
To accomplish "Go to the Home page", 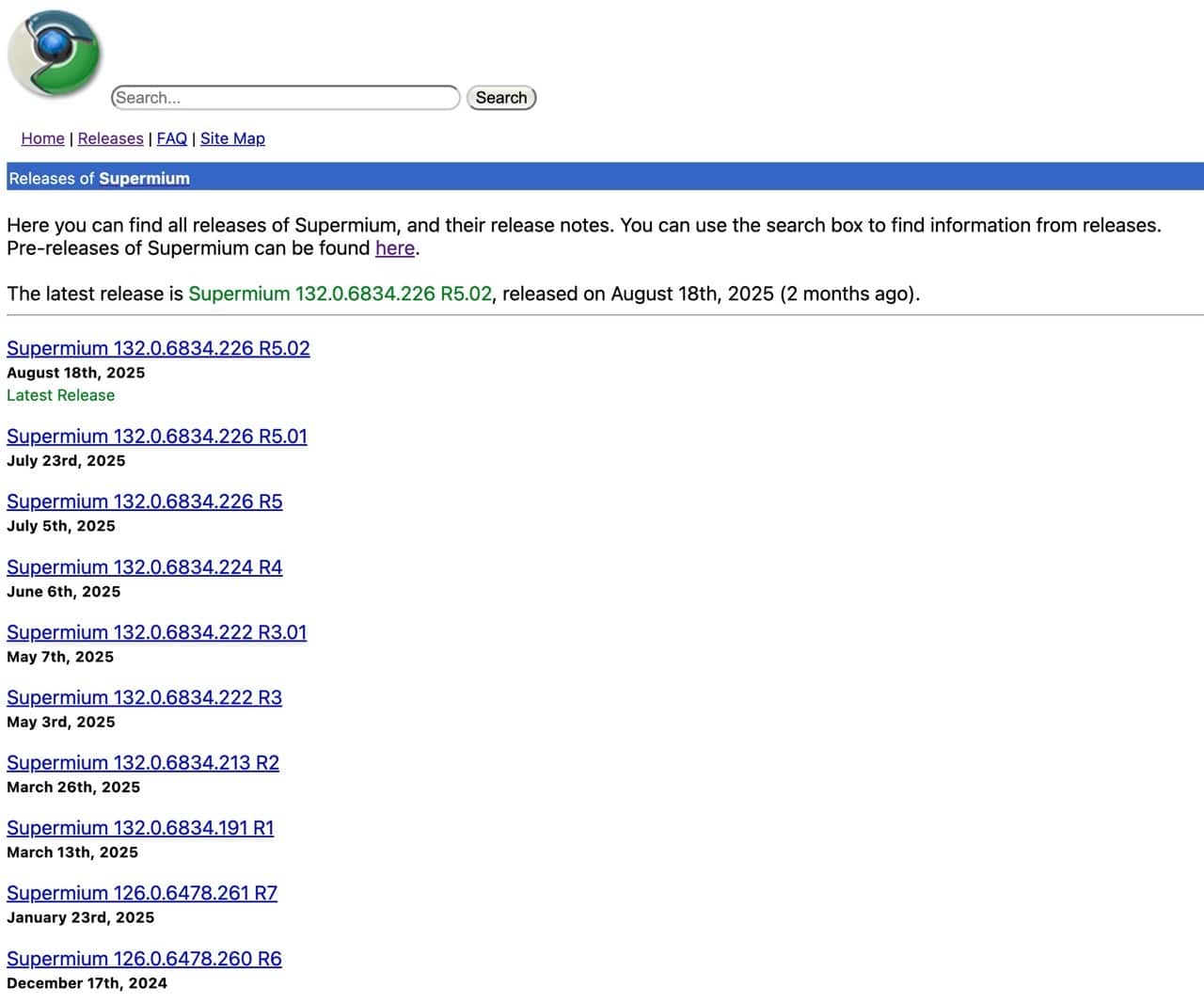I will click(x=42, y=138).
